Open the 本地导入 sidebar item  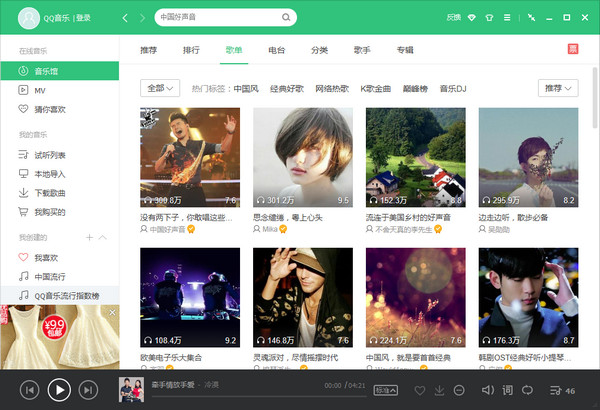pyautogui.click(x=50, y=174)
